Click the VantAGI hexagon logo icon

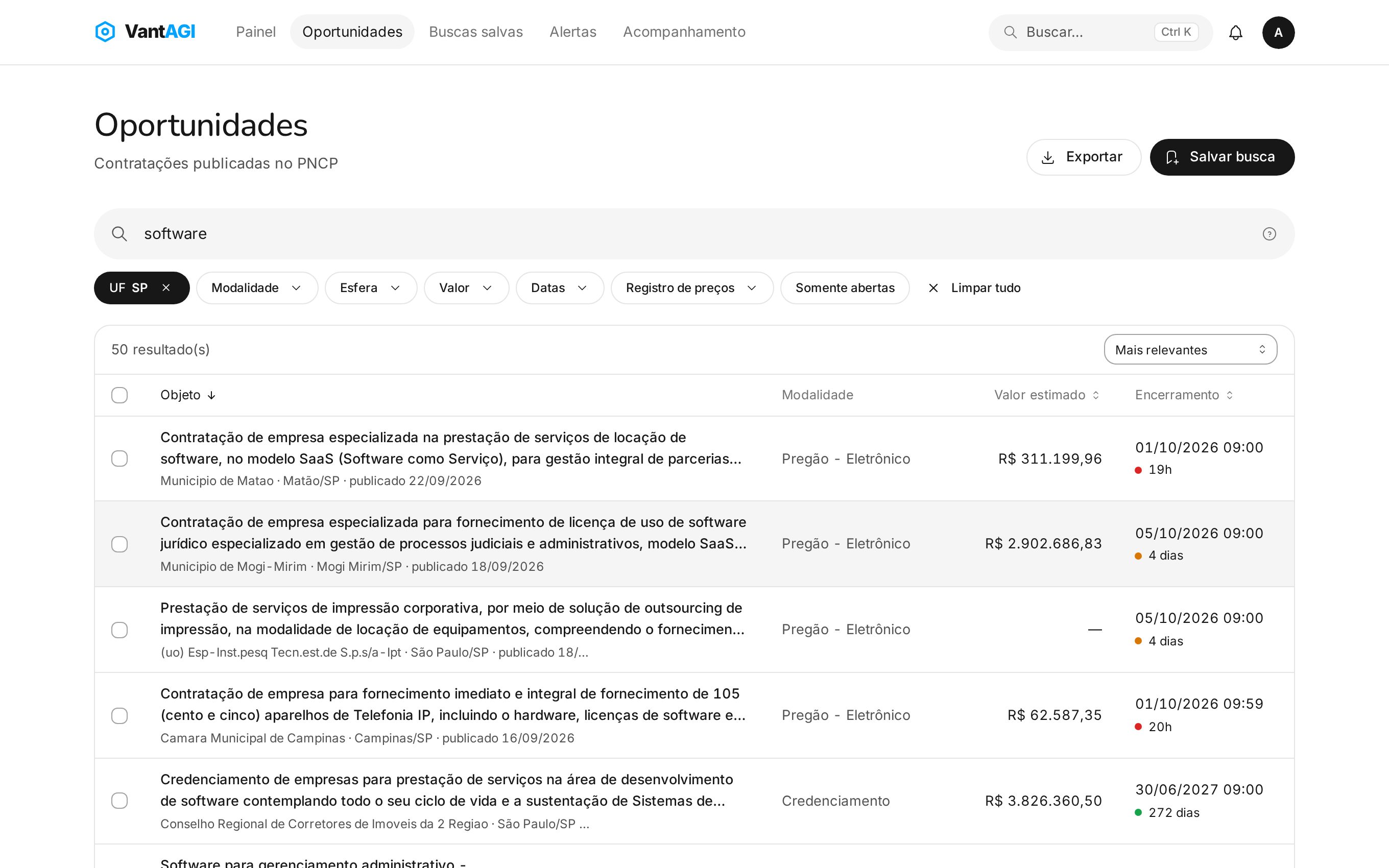(105, 32)
